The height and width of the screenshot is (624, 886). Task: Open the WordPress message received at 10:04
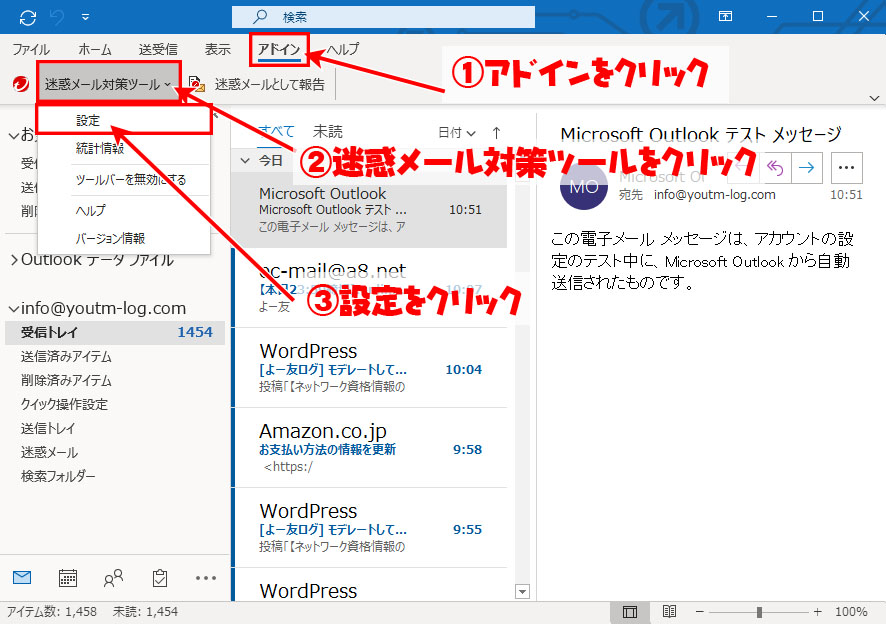pos(370,367)
